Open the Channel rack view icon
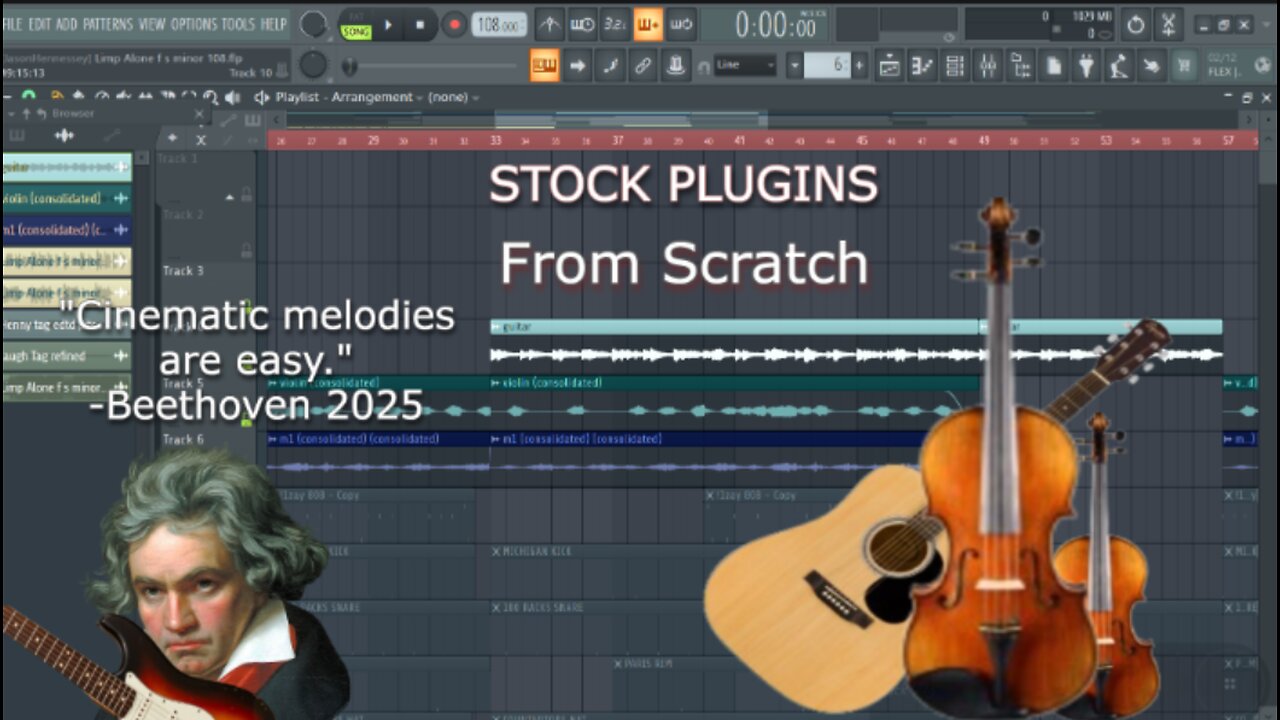 tap(955, 66)
